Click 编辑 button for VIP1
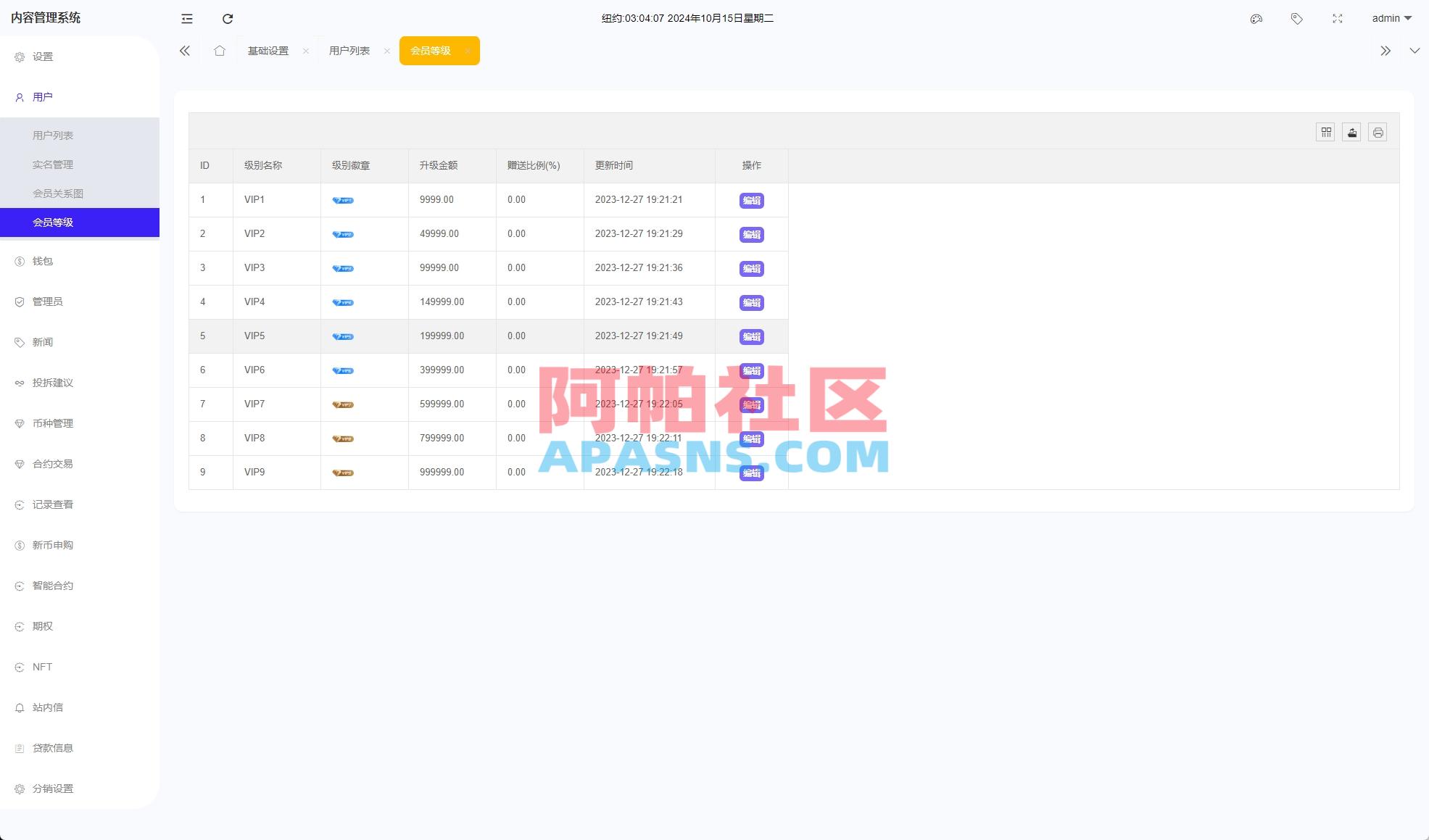The width and height of the screenshot is (1429, 840). click(752, 200)
